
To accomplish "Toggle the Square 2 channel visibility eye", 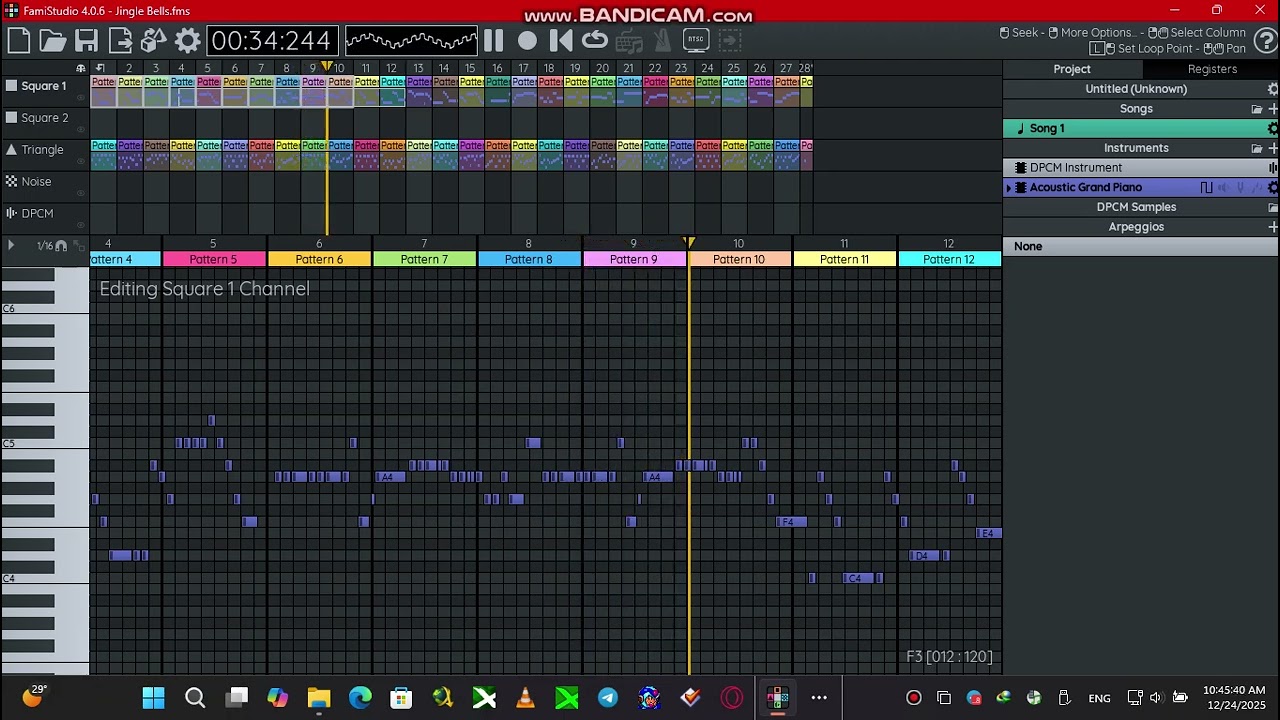I will [x=81, y=129].
